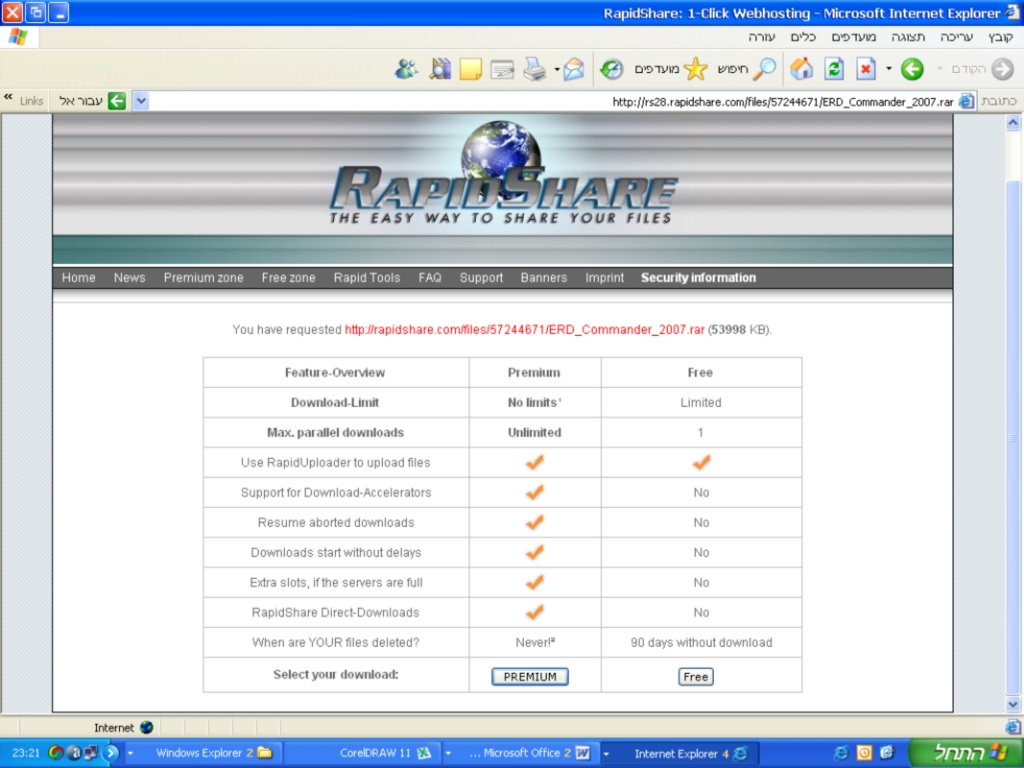Image resolution: width=1024 pixels, height=768 pixels.
Task: Click '90 days without download' cell
Action: (x=701, y=643)
